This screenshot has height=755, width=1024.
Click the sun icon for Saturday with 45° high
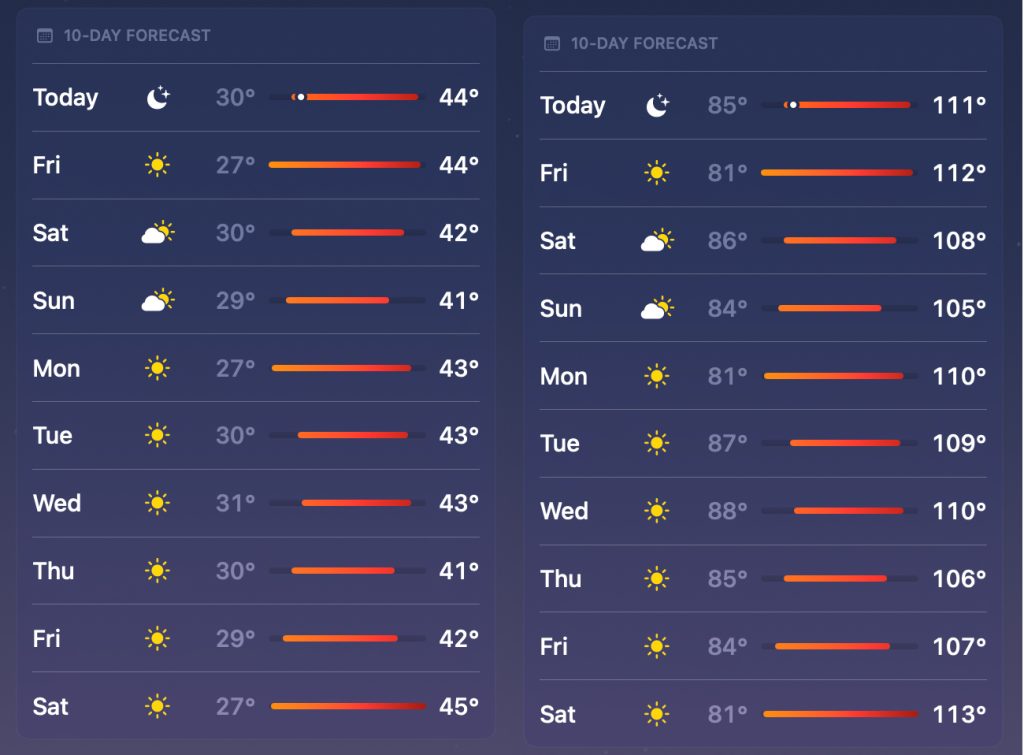coord(157,707)
